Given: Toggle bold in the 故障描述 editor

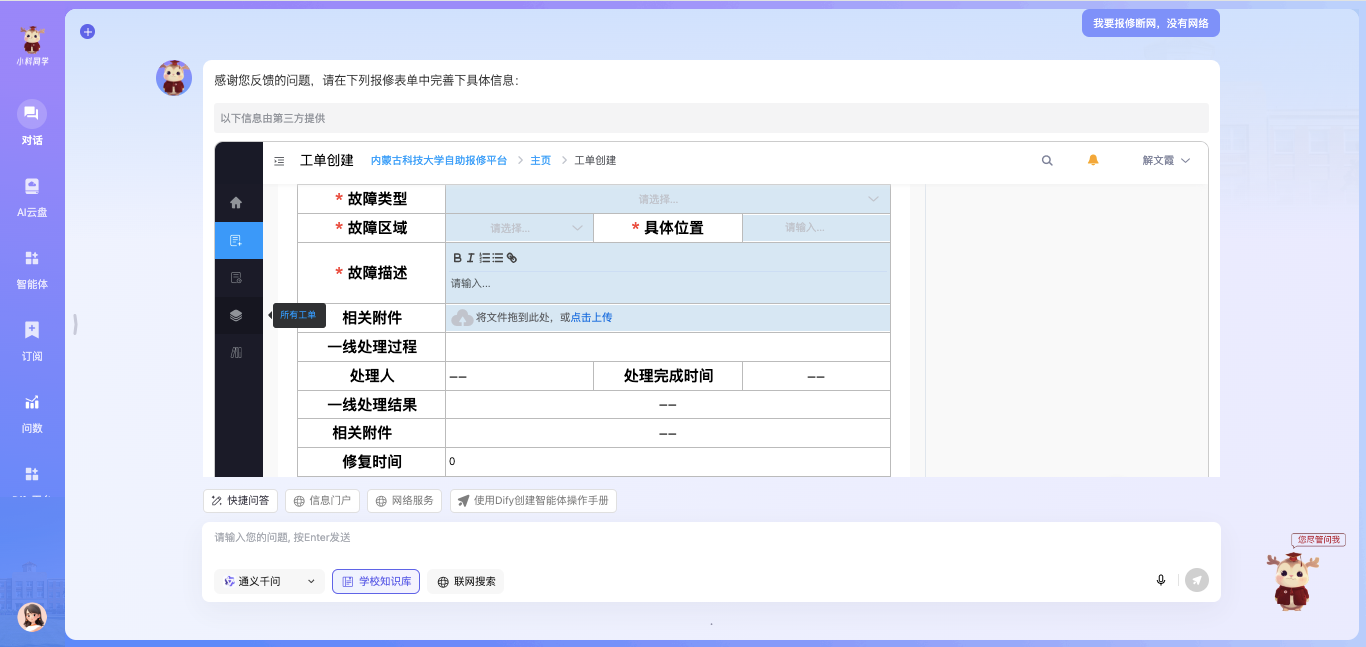Looking at the screenshot, I should (x=456, y=258).
